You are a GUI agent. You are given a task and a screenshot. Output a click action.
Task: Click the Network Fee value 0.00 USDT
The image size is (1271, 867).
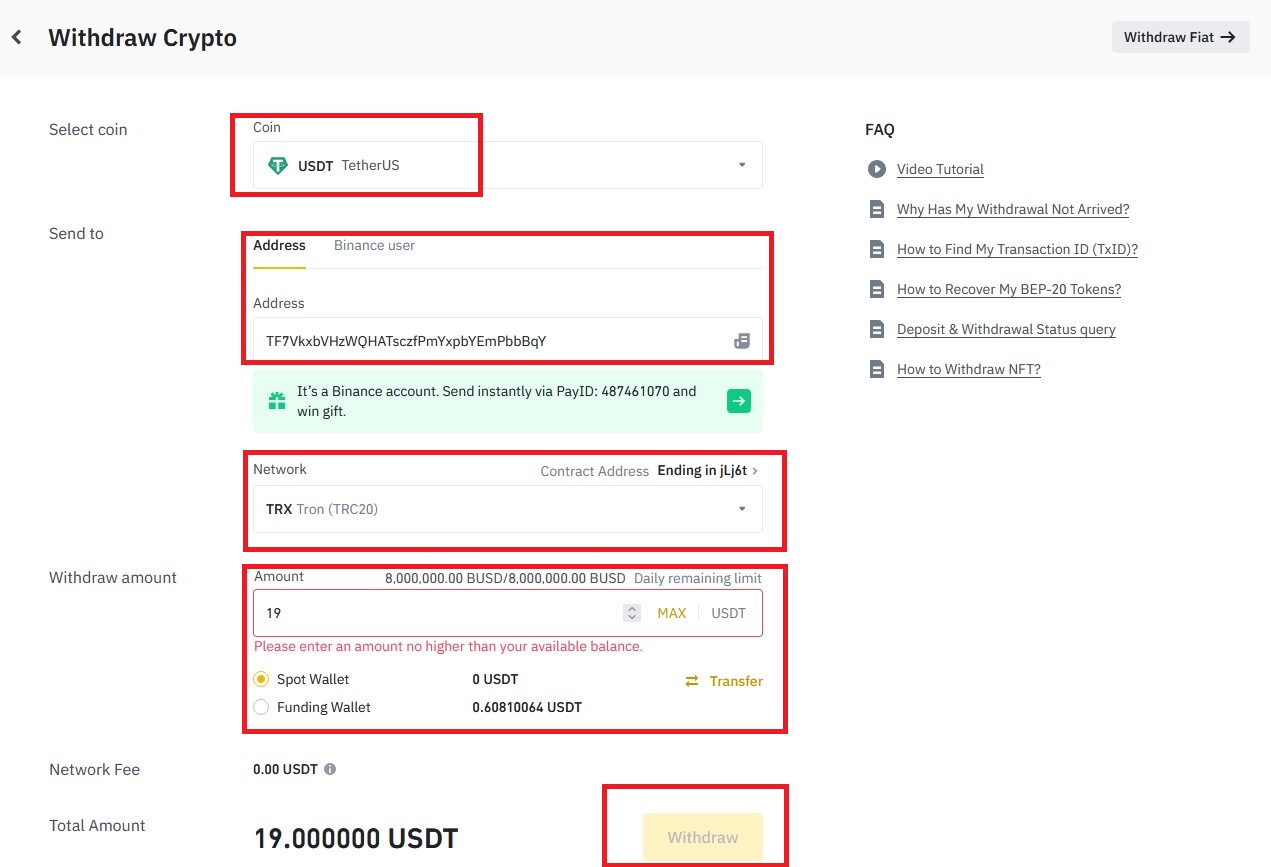pyautogui.click(x=285, y=770)
